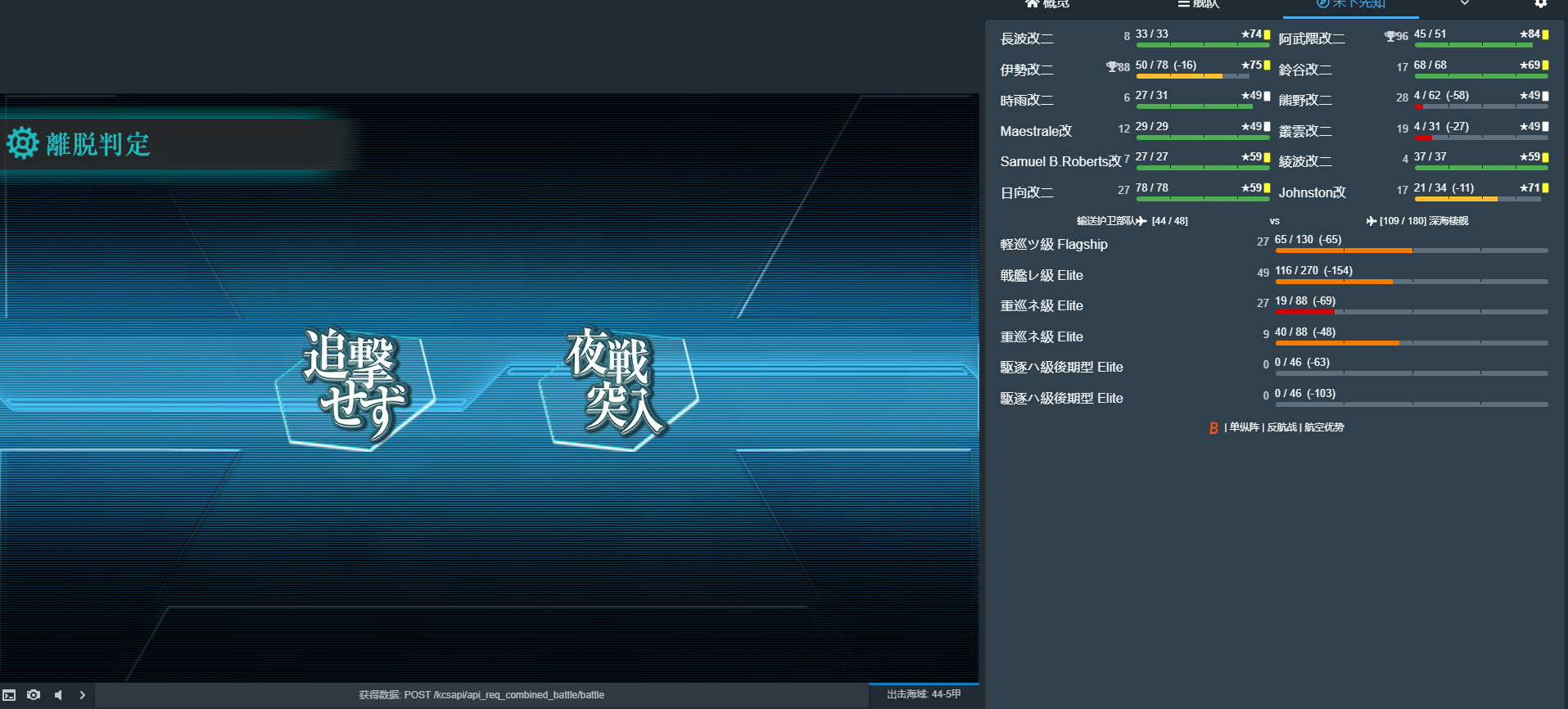Select ship 長波改二 in the fleet list
1568x709 pixels.
pos(1027,39)
